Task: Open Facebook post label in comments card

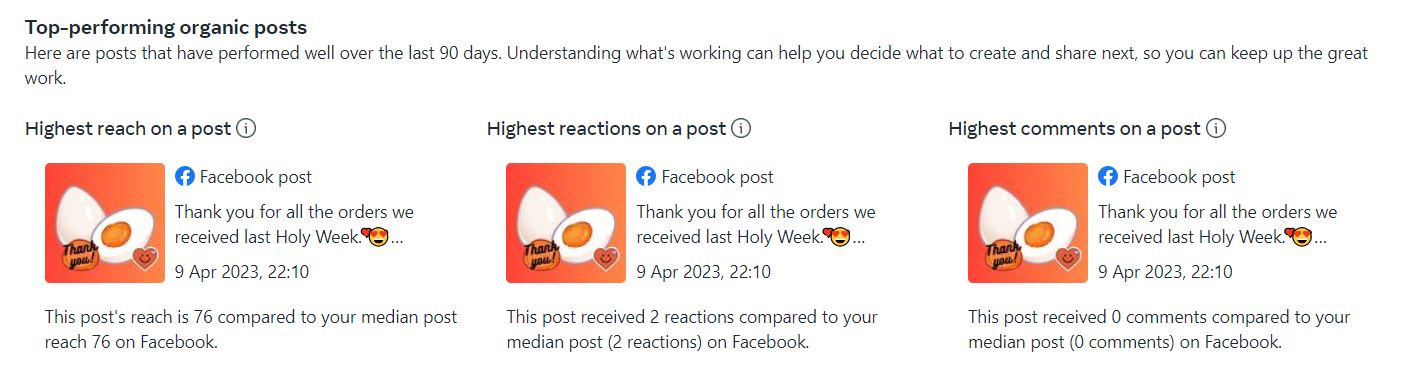Action: coord(1179,177)
